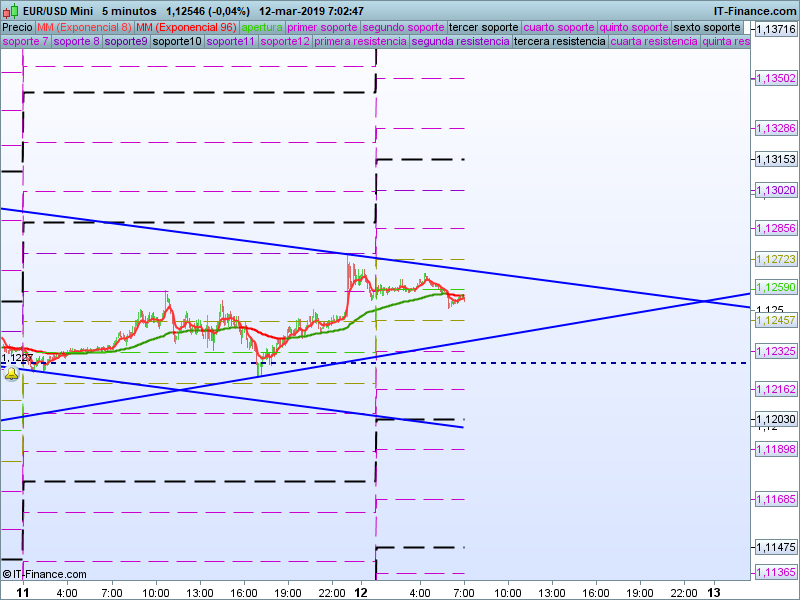Viewport: 800px width, 600px height.
Task: Select the sexto soporte label
Action: click(x=707, y=27)
